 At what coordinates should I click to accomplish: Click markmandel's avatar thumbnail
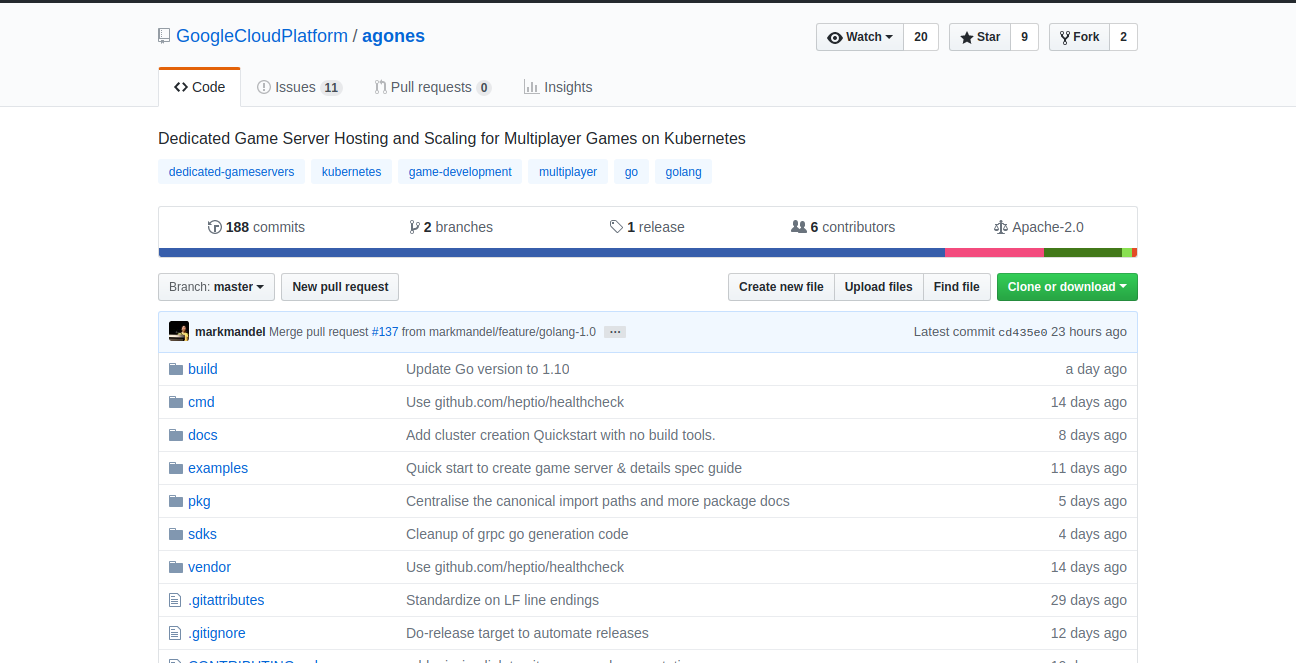pos(179,331)
